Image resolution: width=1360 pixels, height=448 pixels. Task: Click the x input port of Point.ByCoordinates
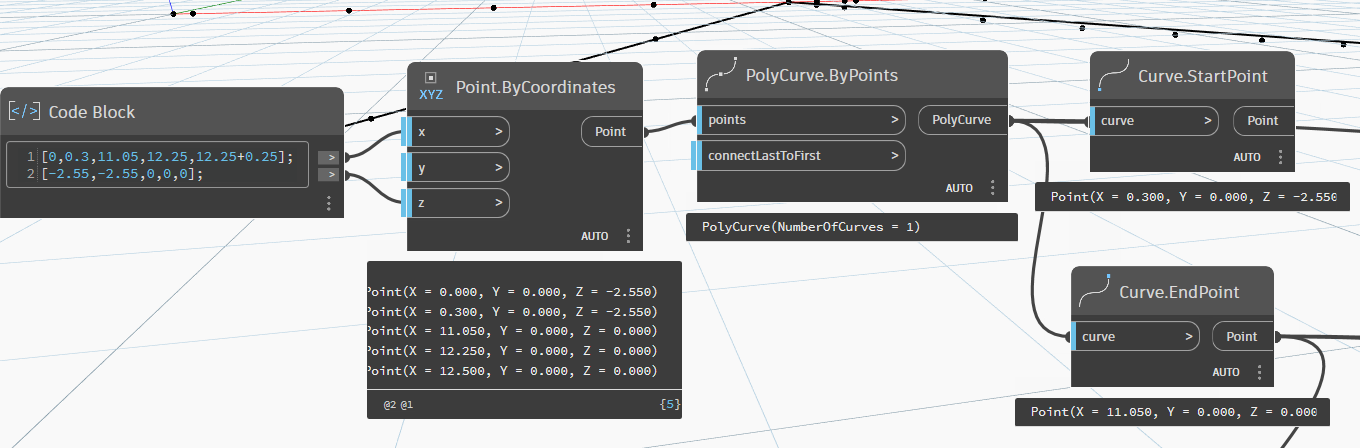457,131
